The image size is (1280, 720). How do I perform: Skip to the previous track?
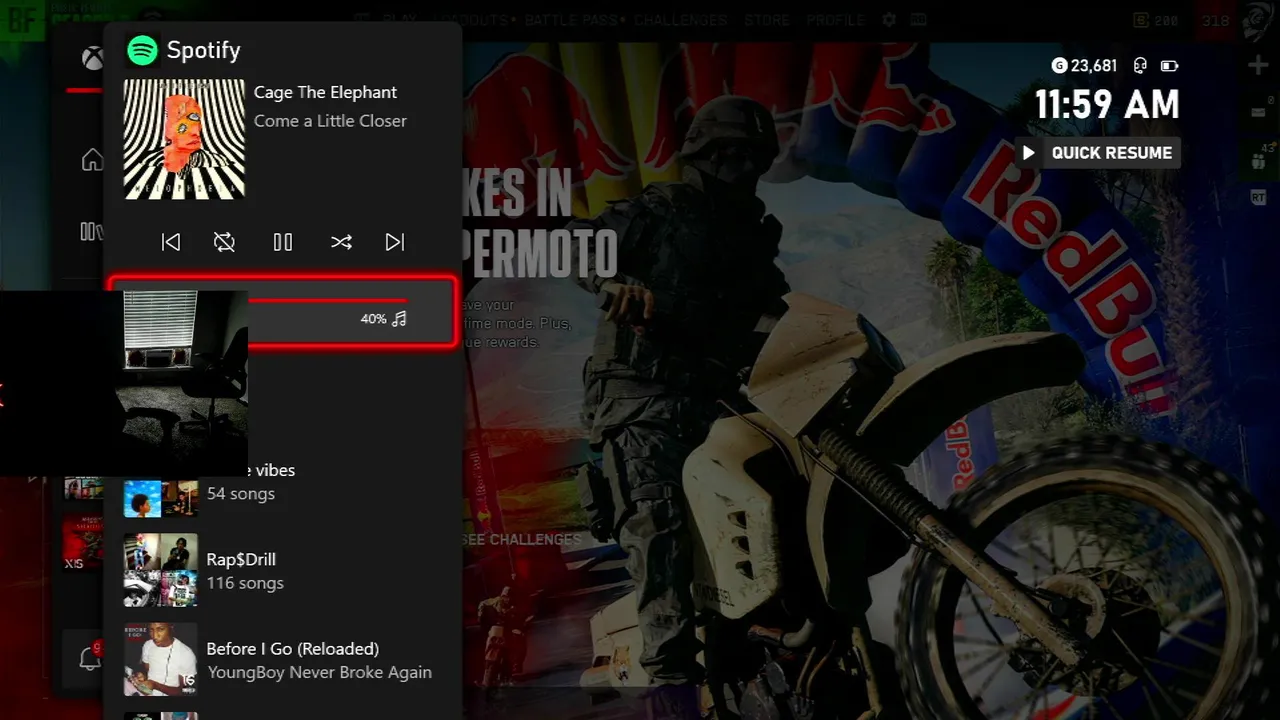171,242
